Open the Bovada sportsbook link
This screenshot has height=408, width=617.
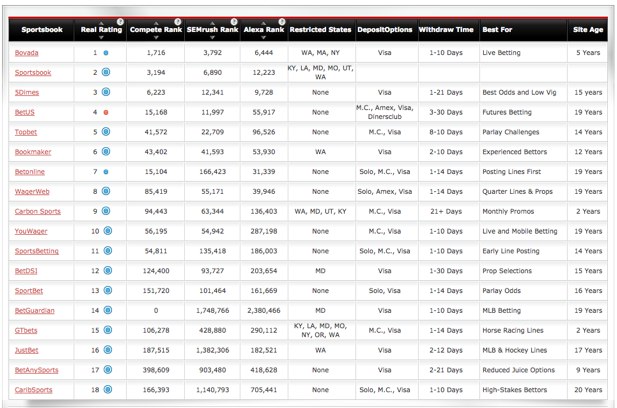tap(26, 53)
